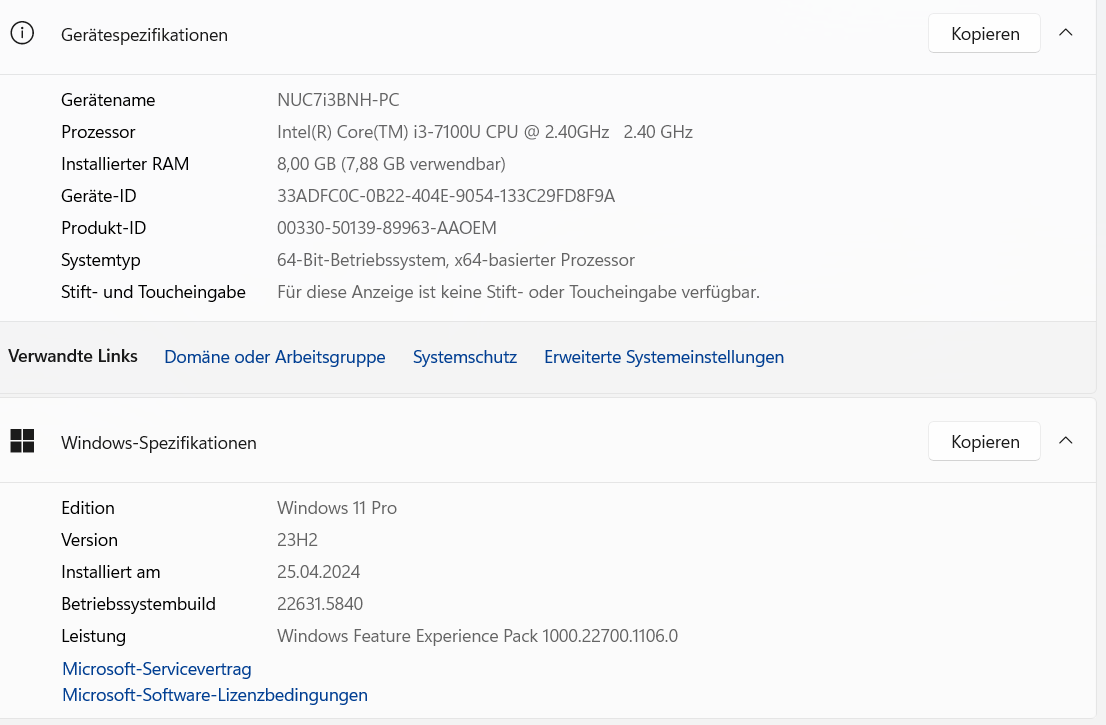
Task: Open Erweiterte Systemeinstellungen link
Action: pos(664,357)
